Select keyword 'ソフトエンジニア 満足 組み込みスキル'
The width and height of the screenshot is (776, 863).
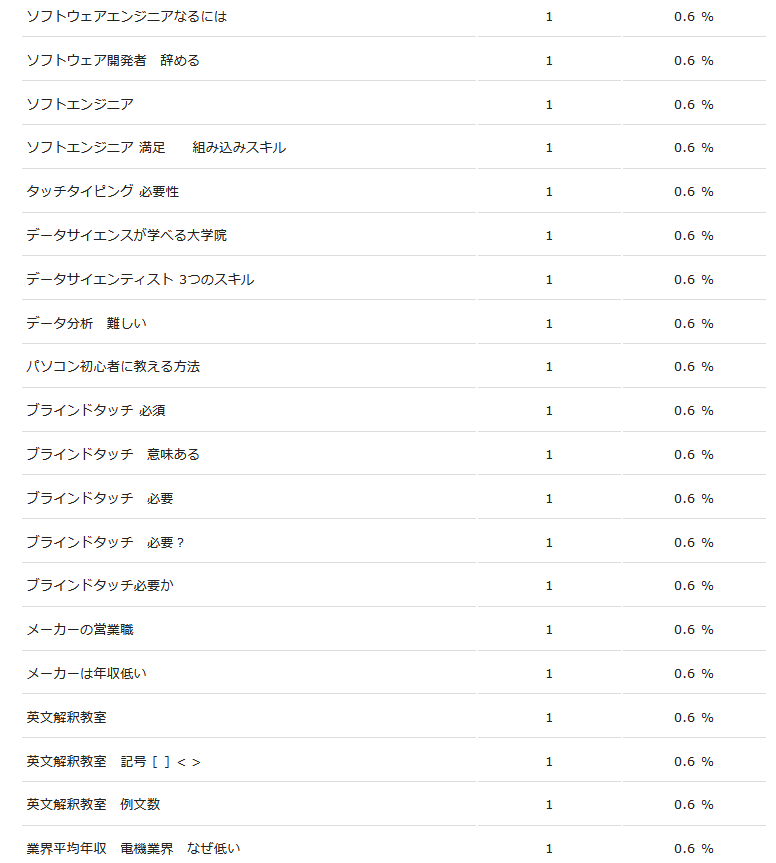tap(156, 148)
